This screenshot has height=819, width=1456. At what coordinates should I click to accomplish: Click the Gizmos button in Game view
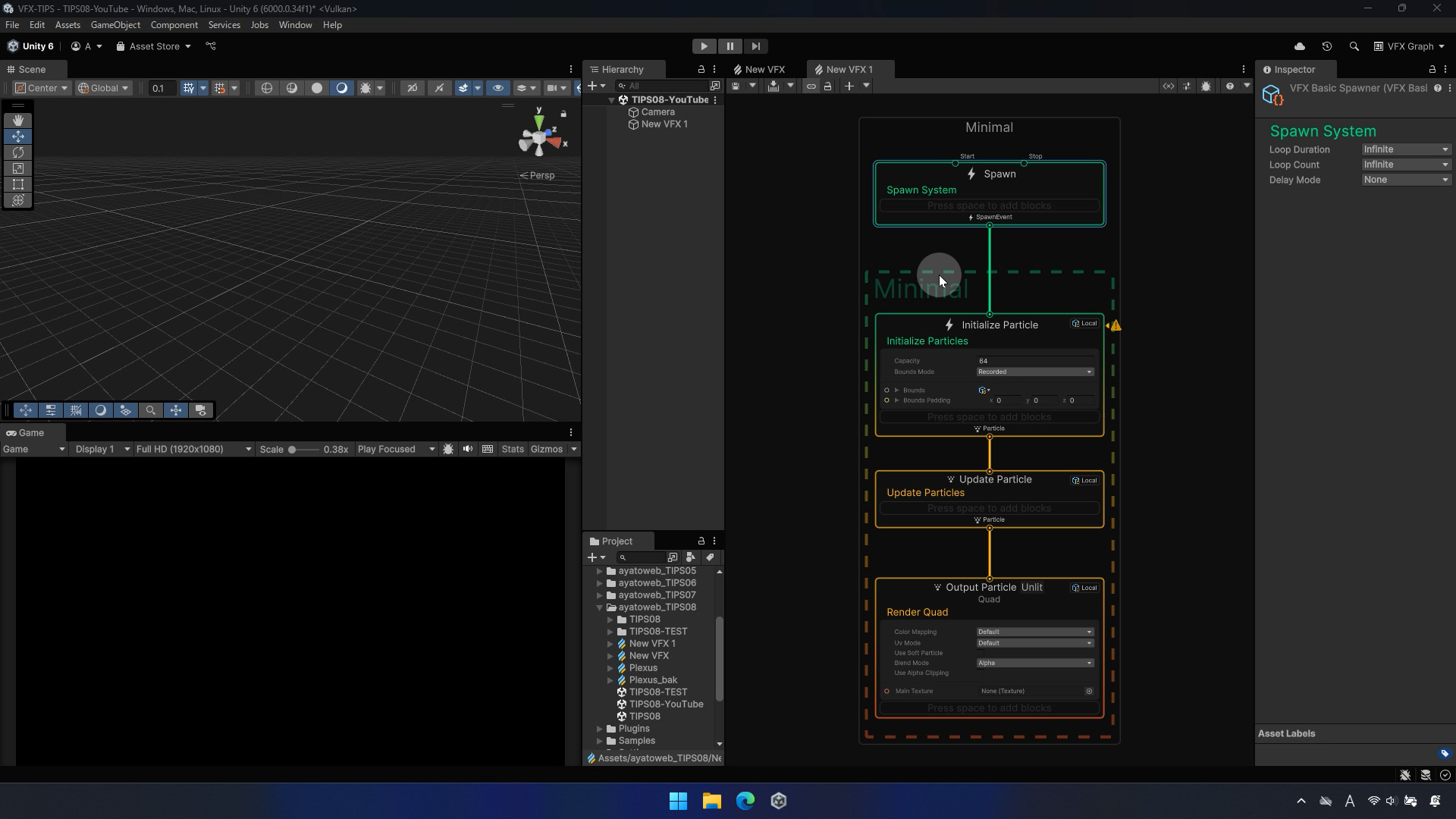(x=547, y=450)
